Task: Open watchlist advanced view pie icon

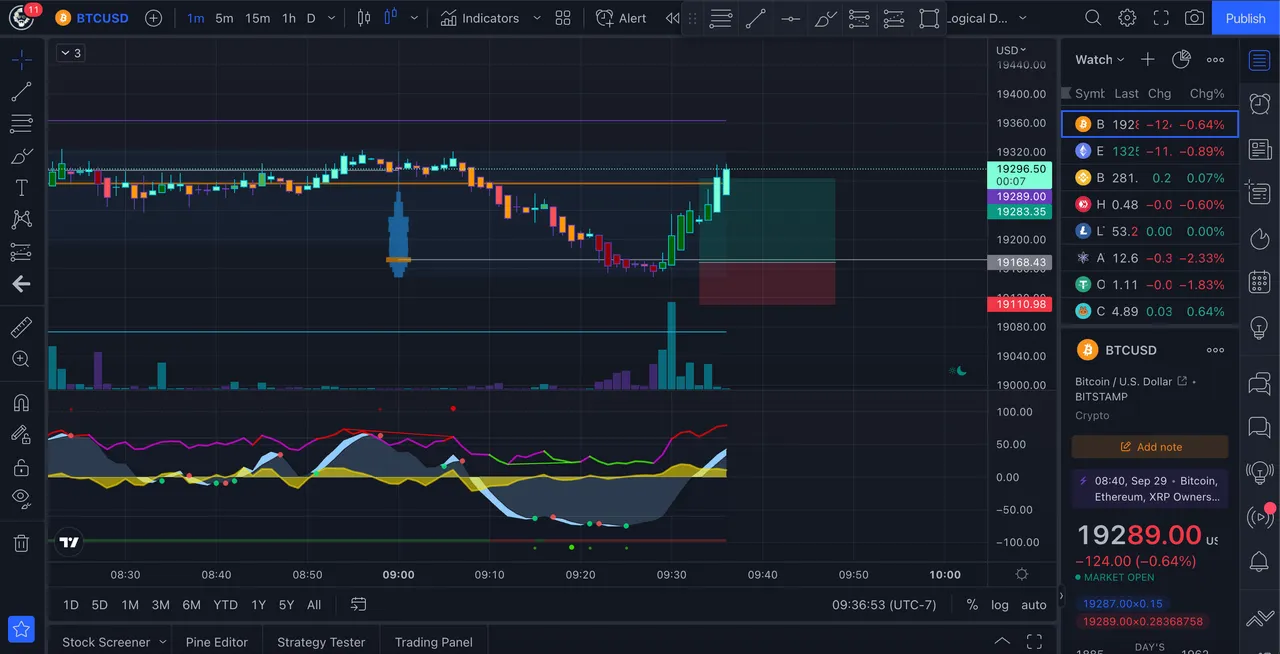Action: (1181, 60)
